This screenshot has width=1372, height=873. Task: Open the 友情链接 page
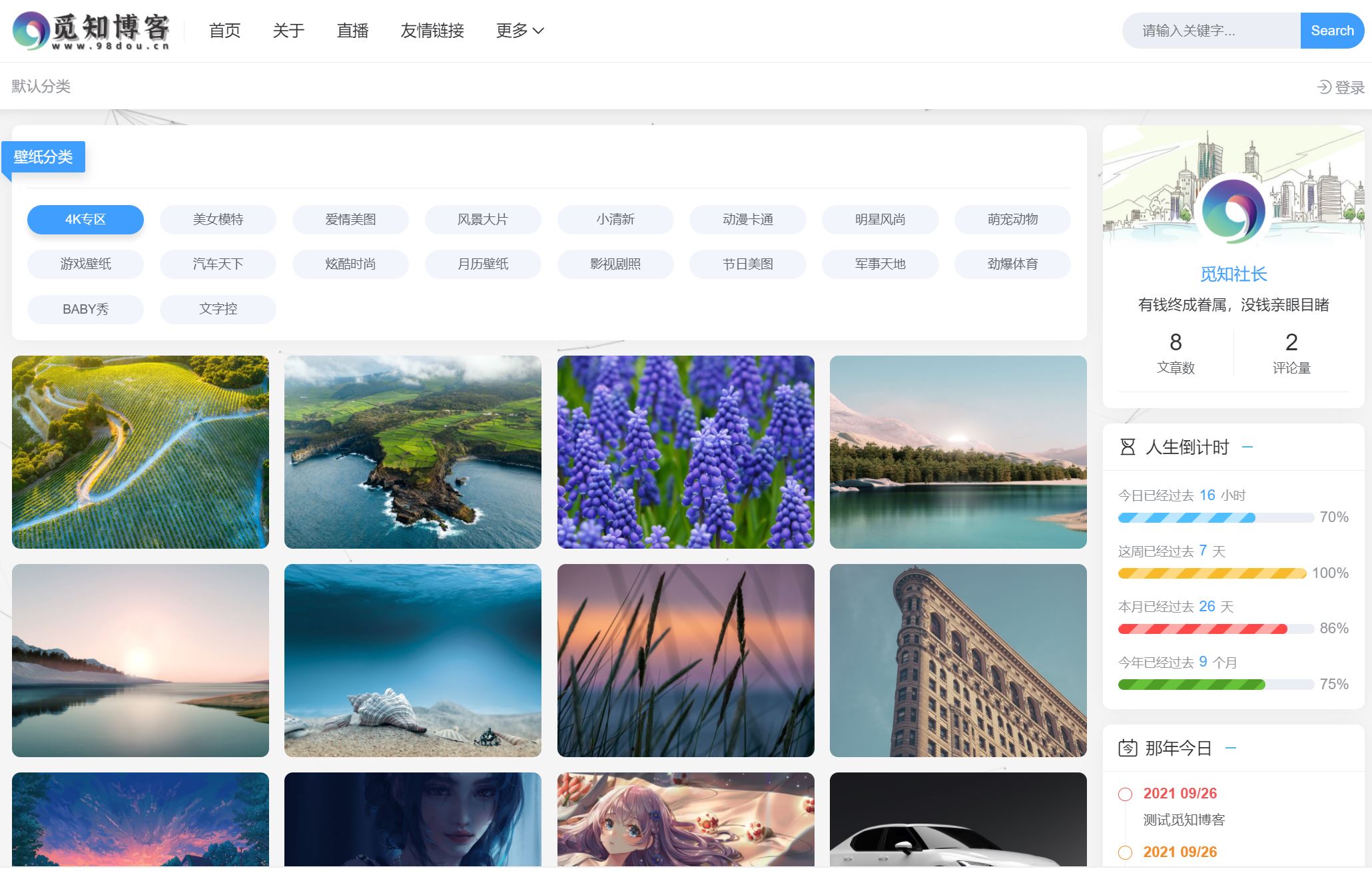point(432,31)
